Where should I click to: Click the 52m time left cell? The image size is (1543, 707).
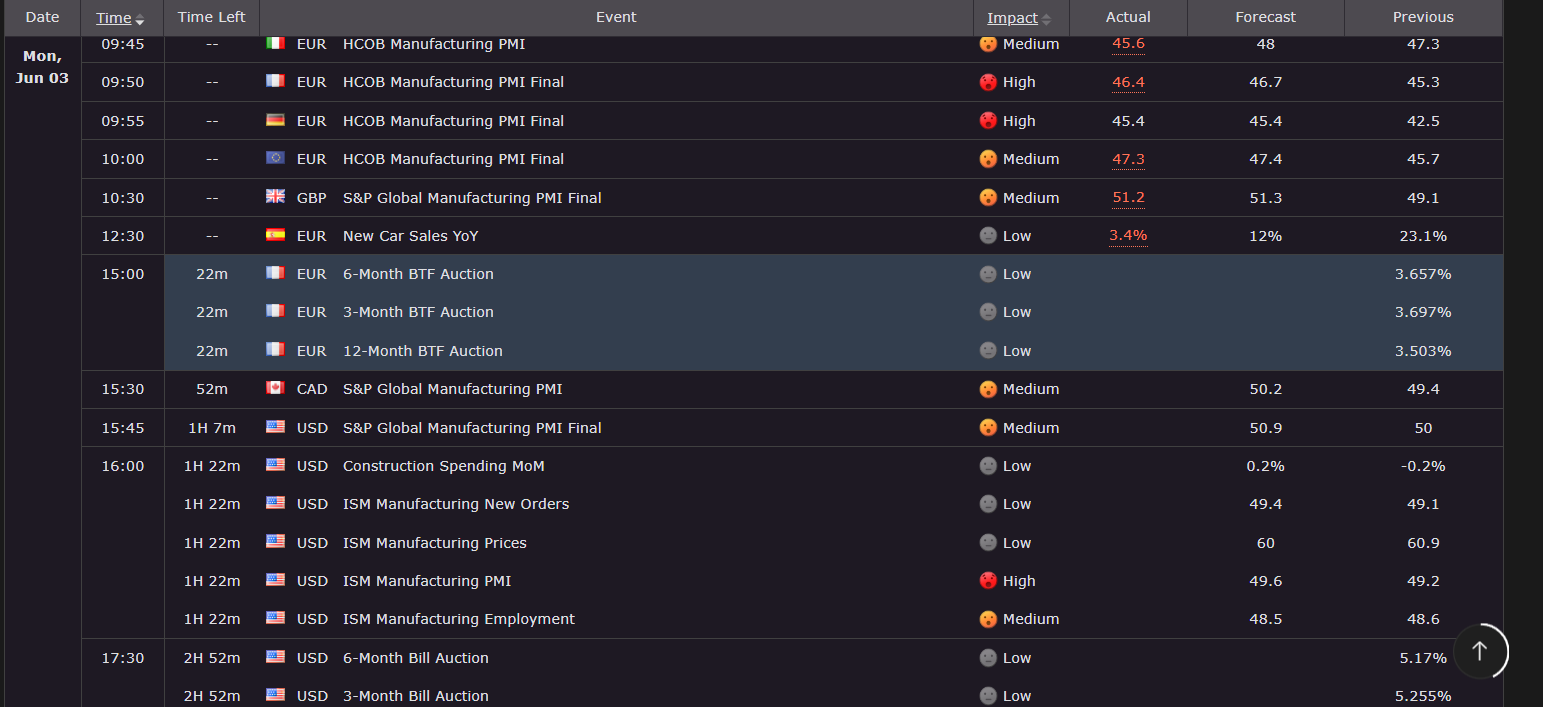(212, 389)
